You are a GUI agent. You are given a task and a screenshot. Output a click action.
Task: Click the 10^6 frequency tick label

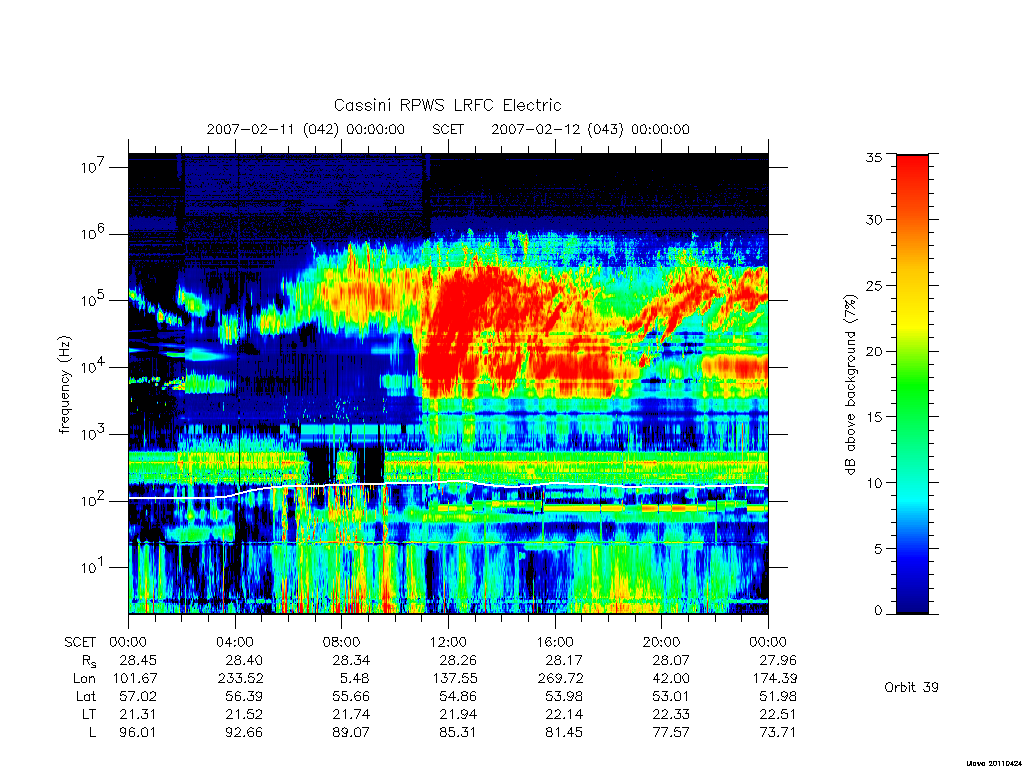(x=92, y=233)
